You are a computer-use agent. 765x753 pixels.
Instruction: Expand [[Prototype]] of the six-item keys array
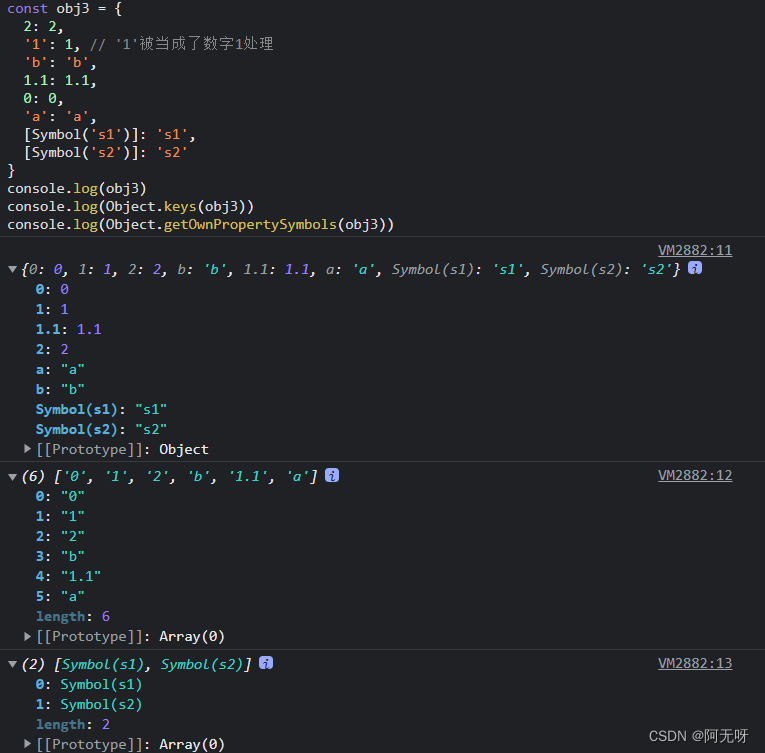pyautogui.click(x=27, y=636)
